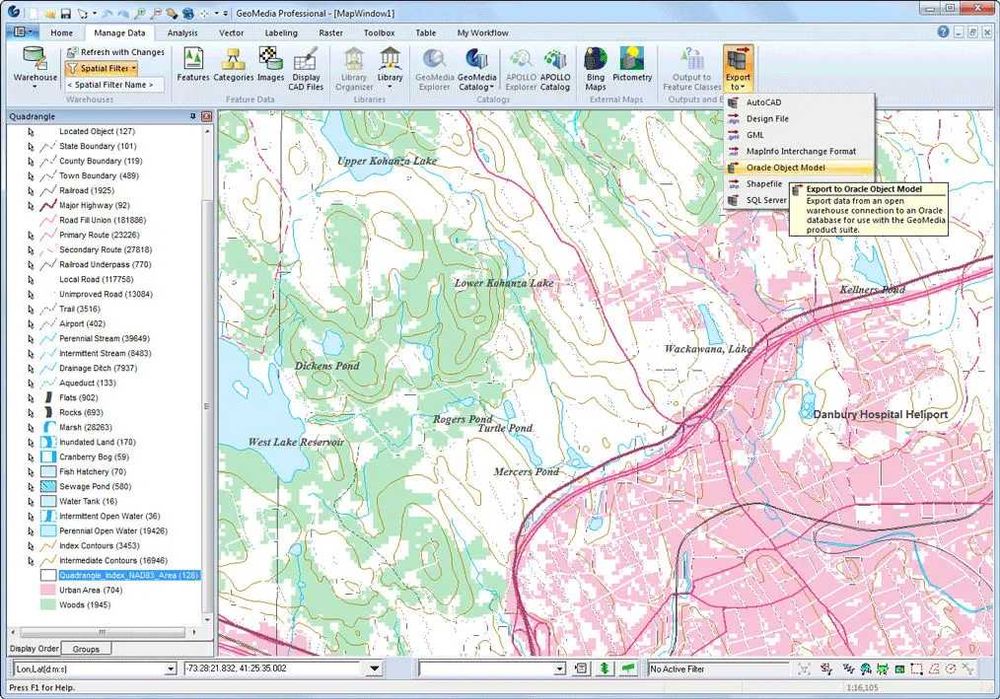The width and height of the screenshot is (1000, 699).
Task: Open the Lon,Lat coordinate format dropdown
Action: [170, 668]
